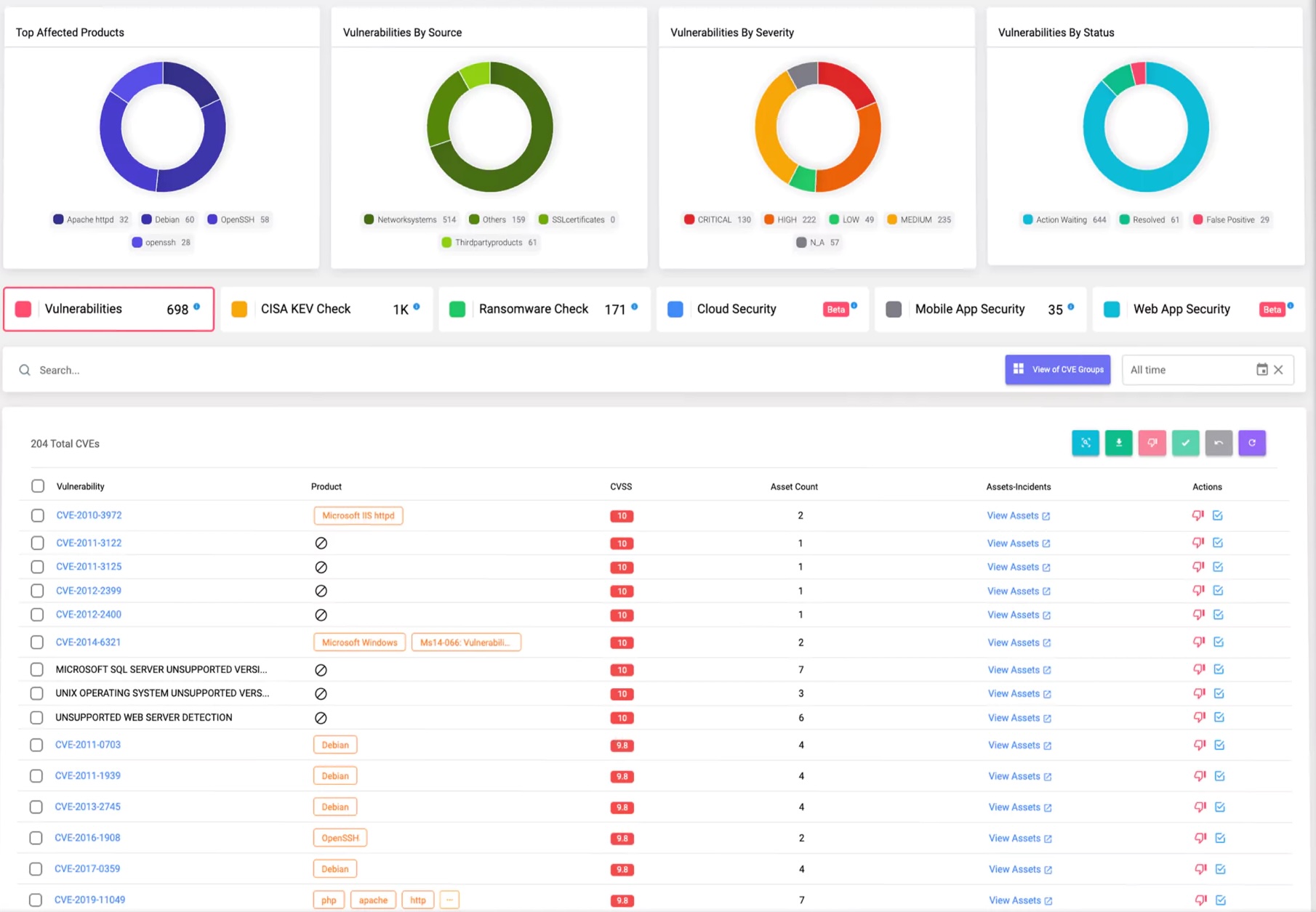Click resolve icon for CVE-2012-2400

click(1219, 615)
